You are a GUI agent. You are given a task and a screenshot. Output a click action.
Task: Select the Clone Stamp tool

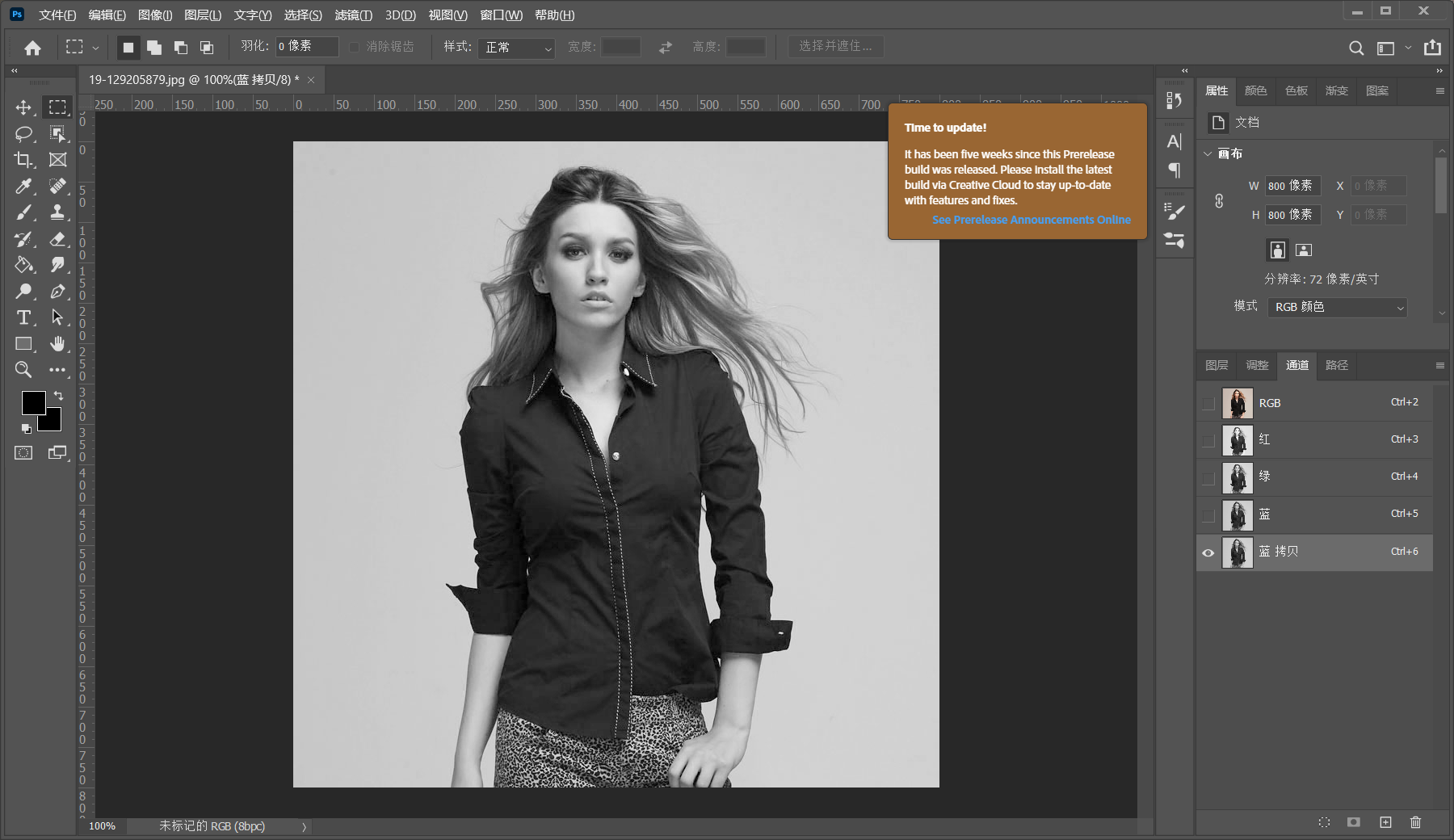[57, 212]
